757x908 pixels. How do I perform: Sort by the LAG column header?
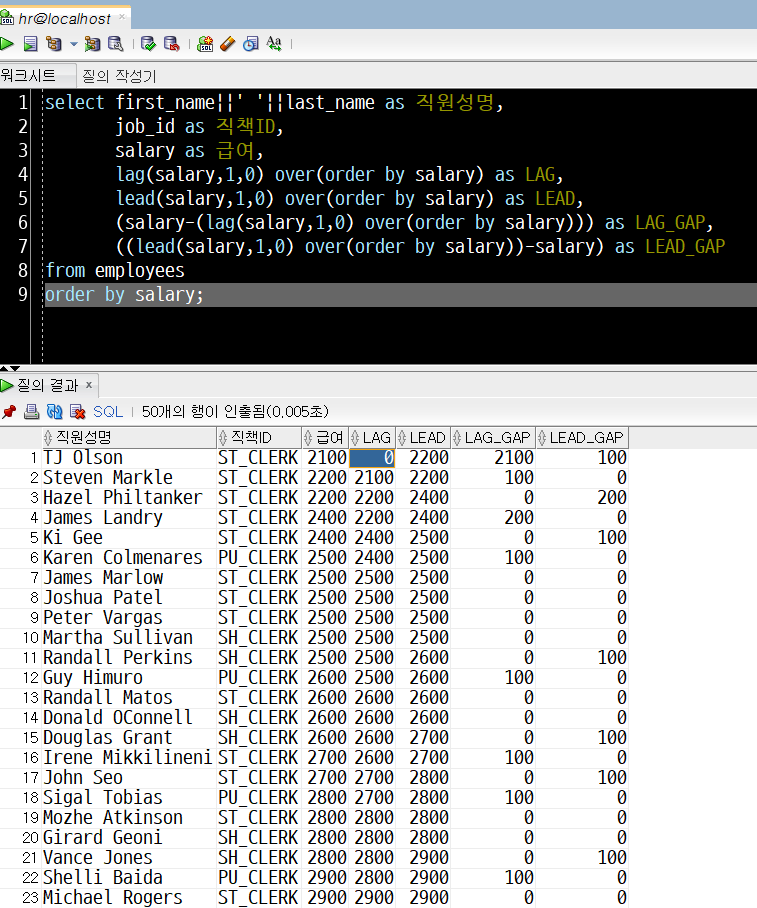[x=372, y=438]
